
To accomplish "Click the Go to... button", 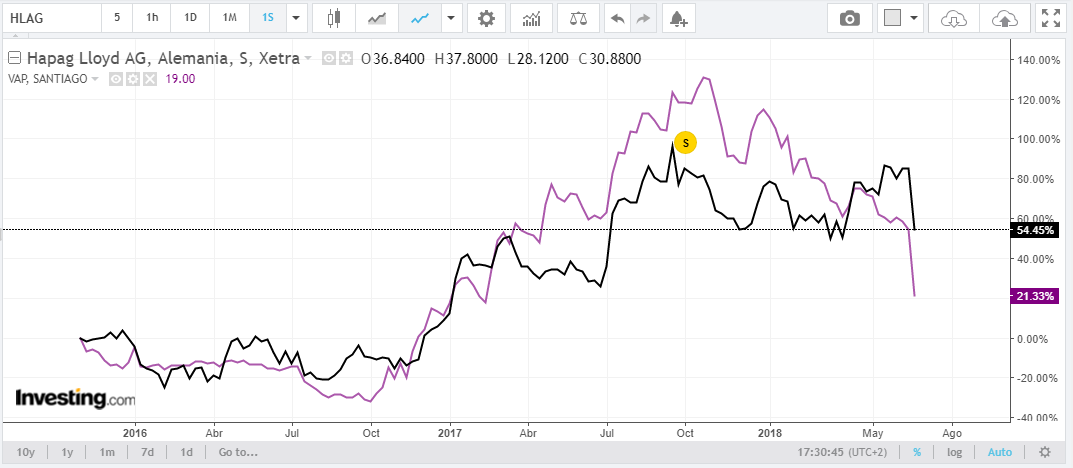I will point(238,452).
